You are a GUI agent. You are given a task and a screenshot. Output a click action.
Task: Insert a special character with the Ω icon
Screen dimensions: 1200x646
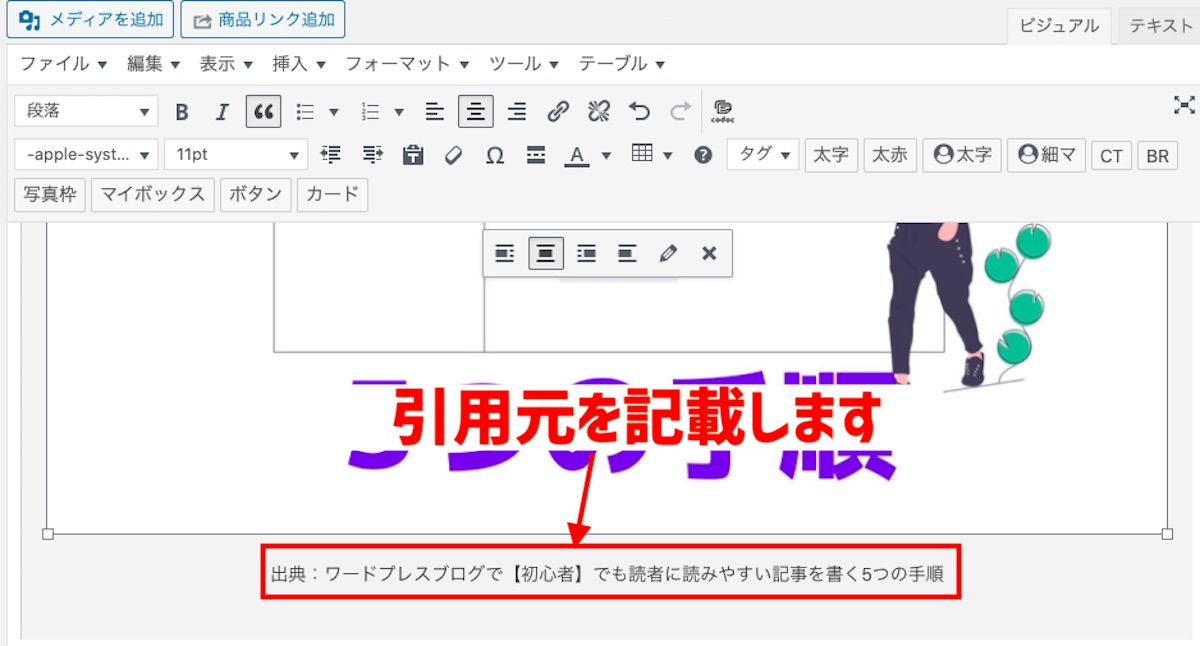pyautogui.click(x=494, y=155)
